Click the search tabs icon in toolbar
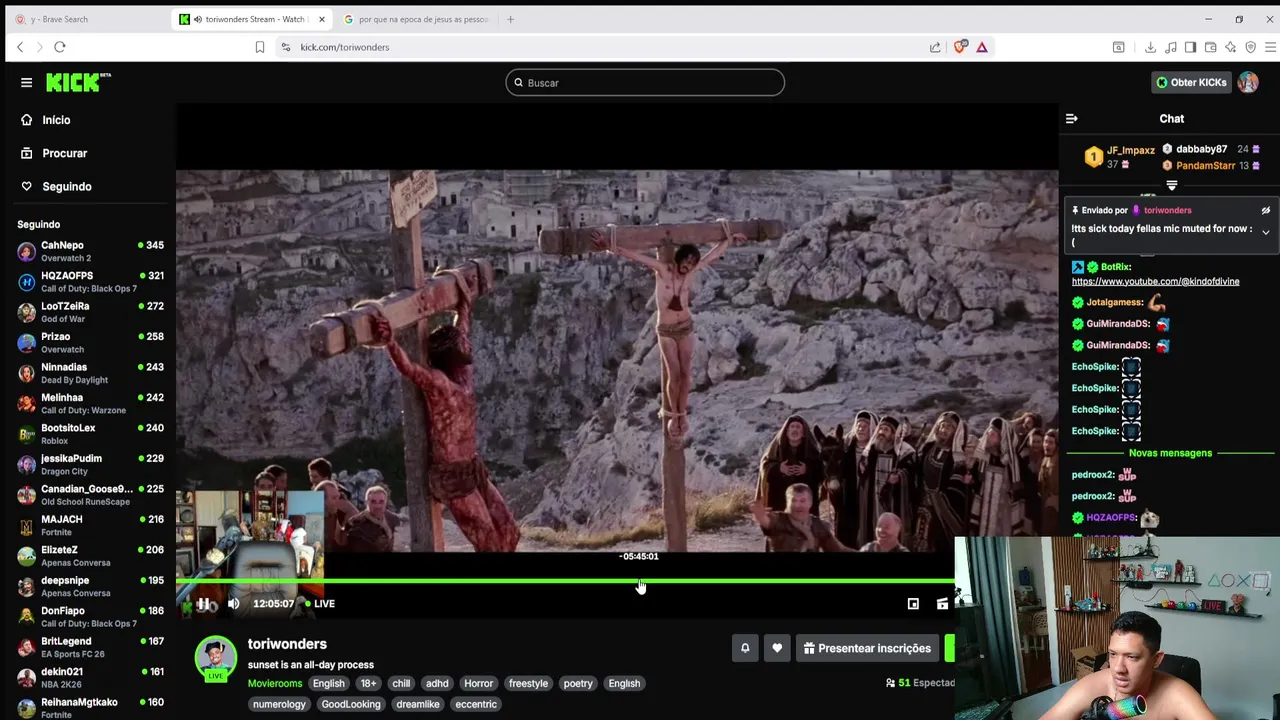1280x720 pixels. [x=1119, y=47]
